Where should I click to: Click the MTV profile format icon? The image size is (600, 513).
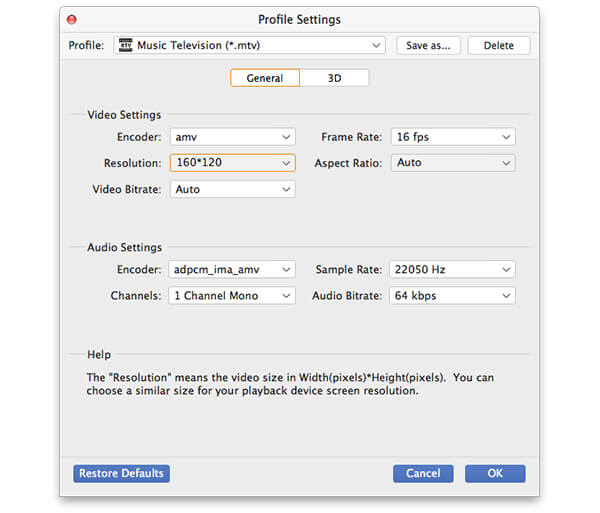125,45
